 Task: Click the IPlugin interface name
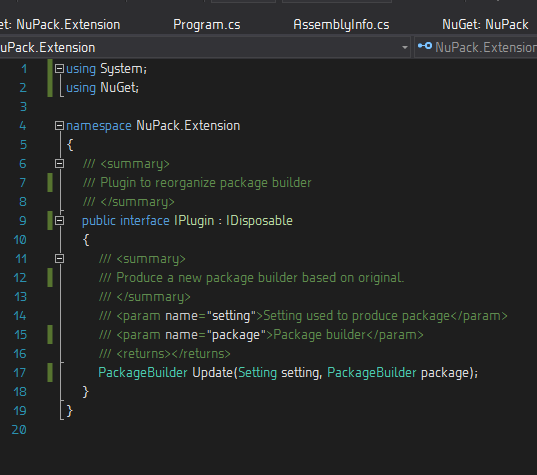tap(194, 221)
